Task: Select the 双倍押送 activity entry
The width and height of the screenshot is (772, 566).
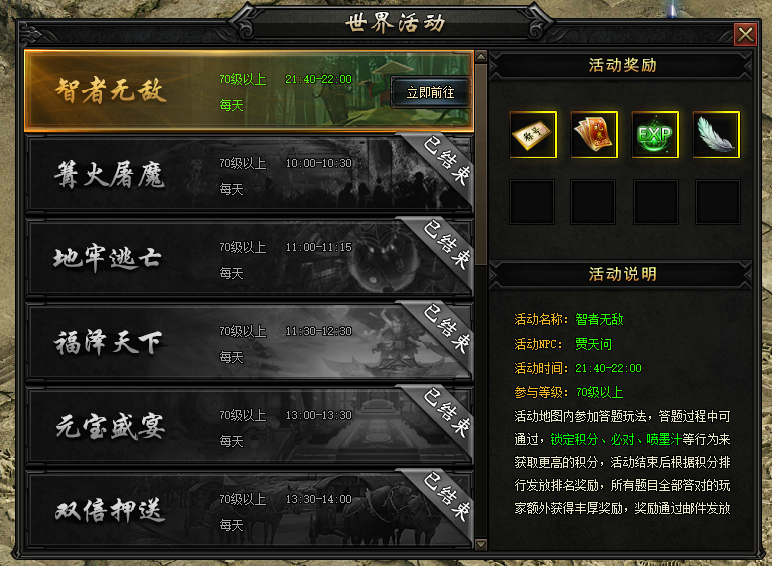Action: click(x=249, y=510)
